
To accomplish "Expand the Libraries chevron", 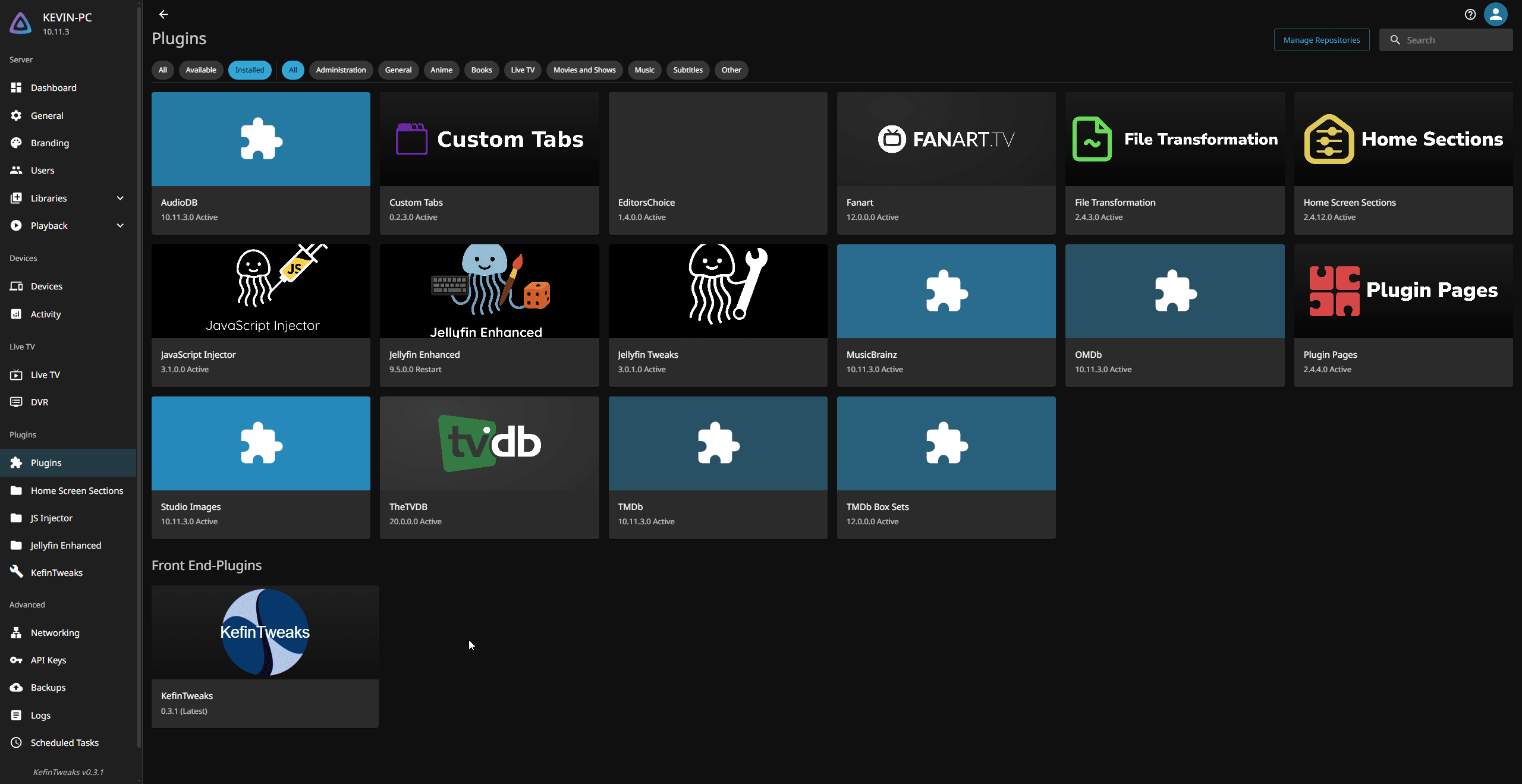I will (120, 198).
